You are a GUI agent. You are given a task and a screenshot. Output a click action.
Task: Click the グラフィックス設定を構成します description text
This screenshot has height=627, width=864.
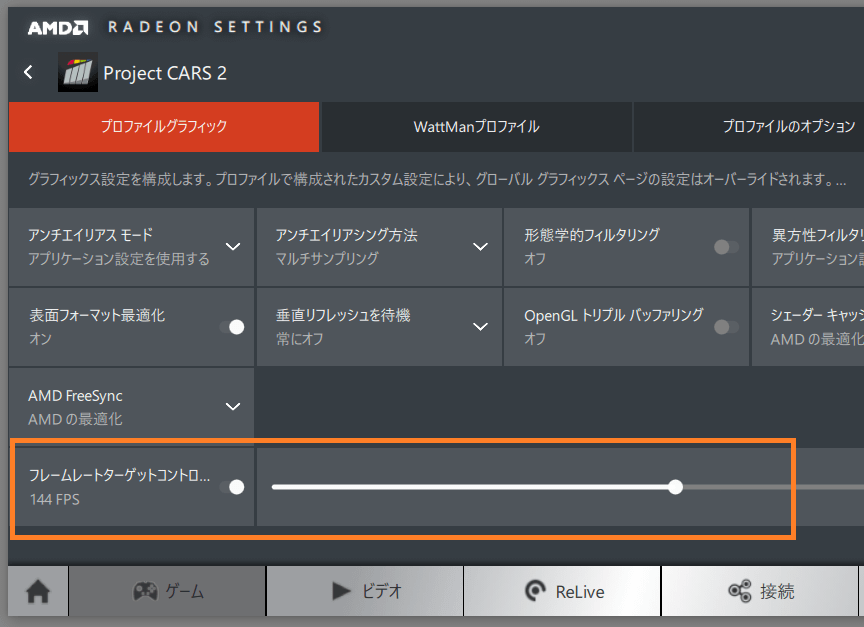[x=437, y=179]
